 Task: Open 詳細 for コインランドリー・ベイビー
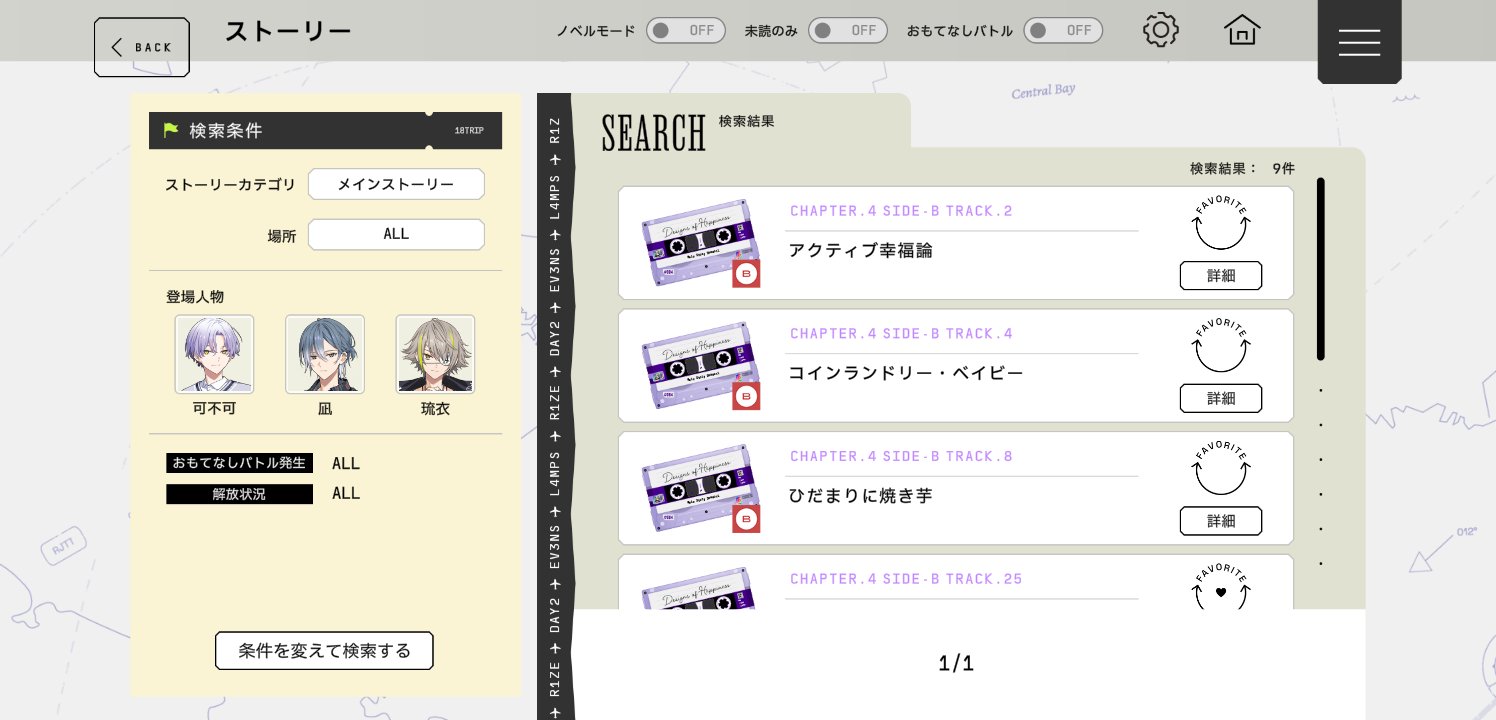coord(1221,398)
